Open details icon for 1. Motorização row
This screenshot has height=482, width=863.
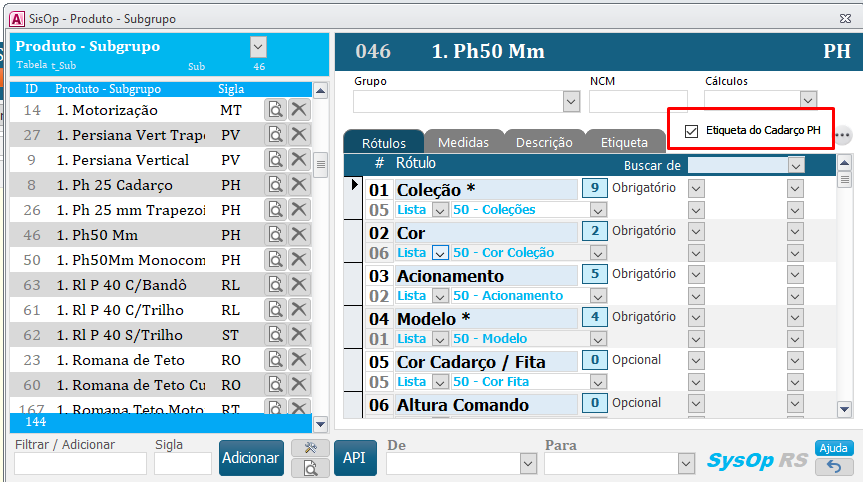tap(275, 110)
